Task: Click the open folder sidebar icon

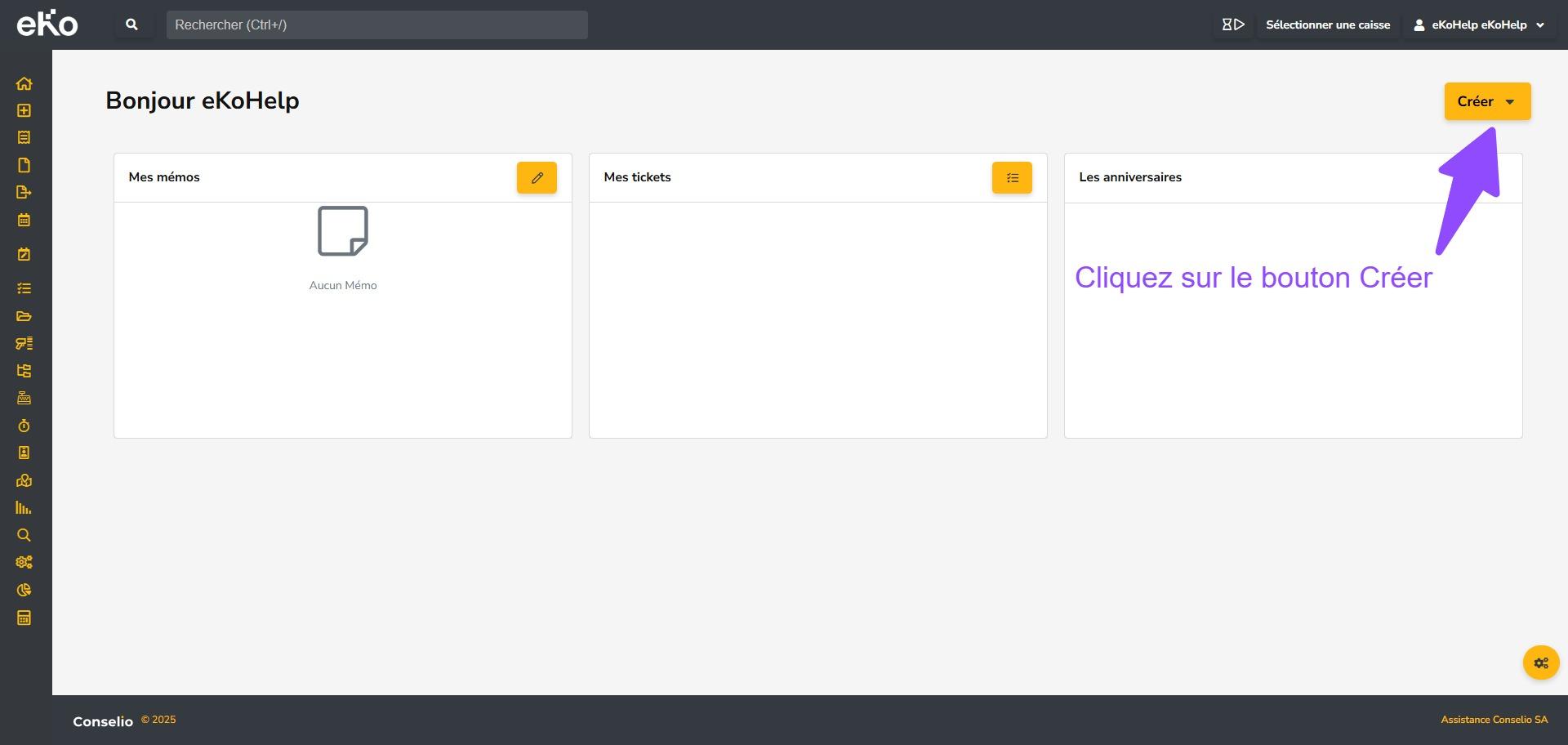Action: [24, 316]
